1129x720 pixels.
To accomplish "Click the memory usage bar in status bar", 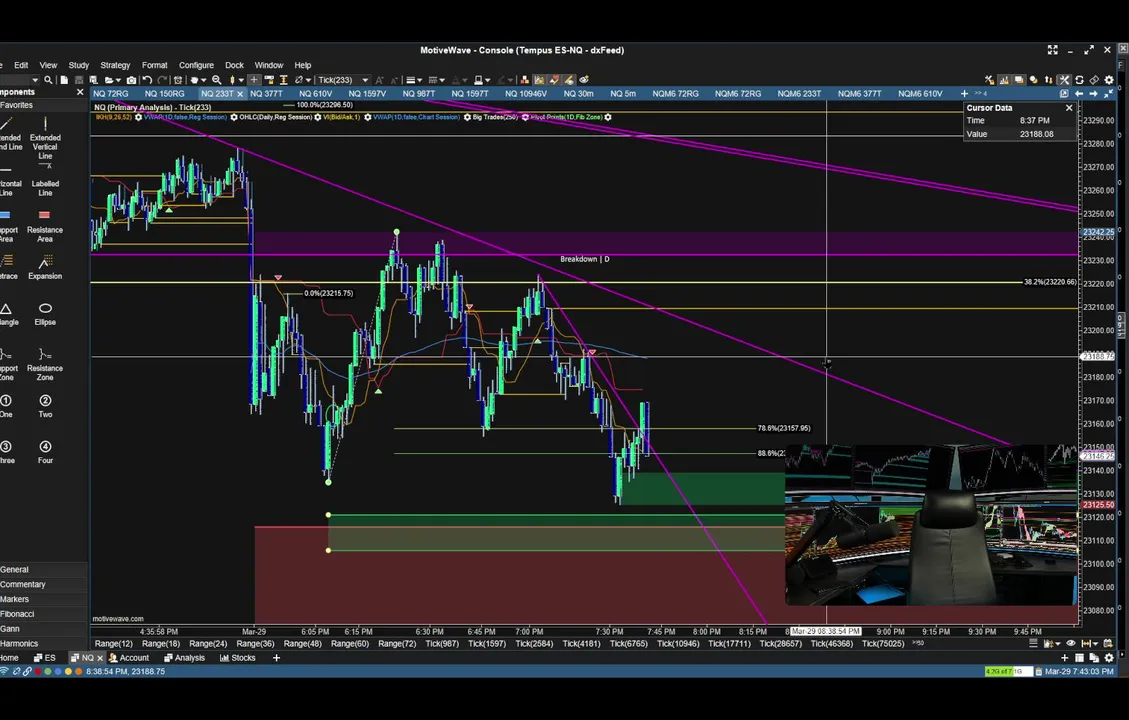I will [x=1008, y=671].
